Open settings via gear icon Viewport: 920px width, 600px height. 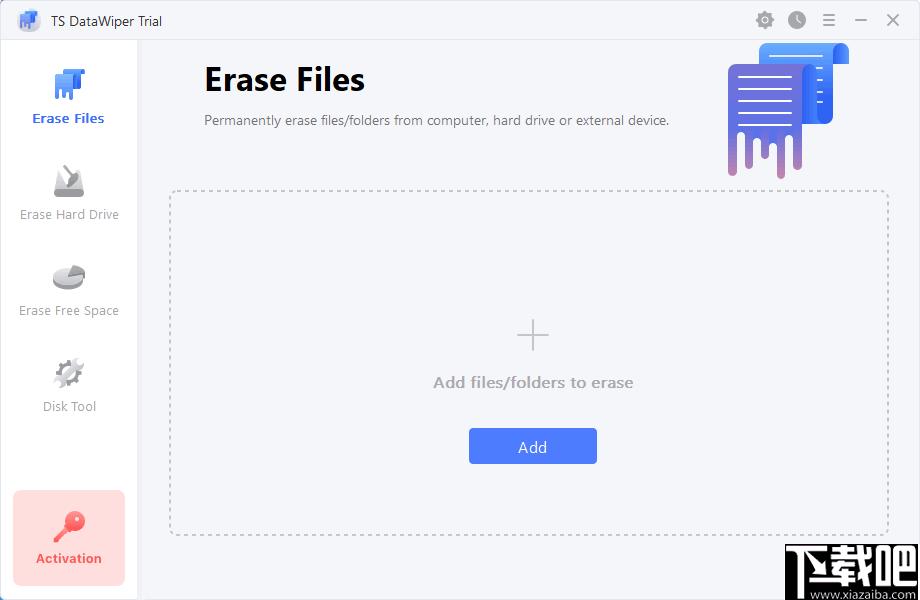tap(765, 21)
